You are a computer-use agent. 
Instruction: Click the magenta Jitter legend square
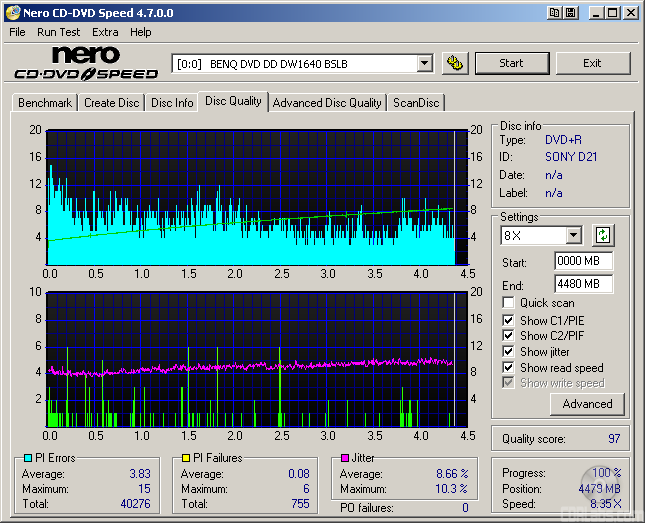(x=344, y=459)
